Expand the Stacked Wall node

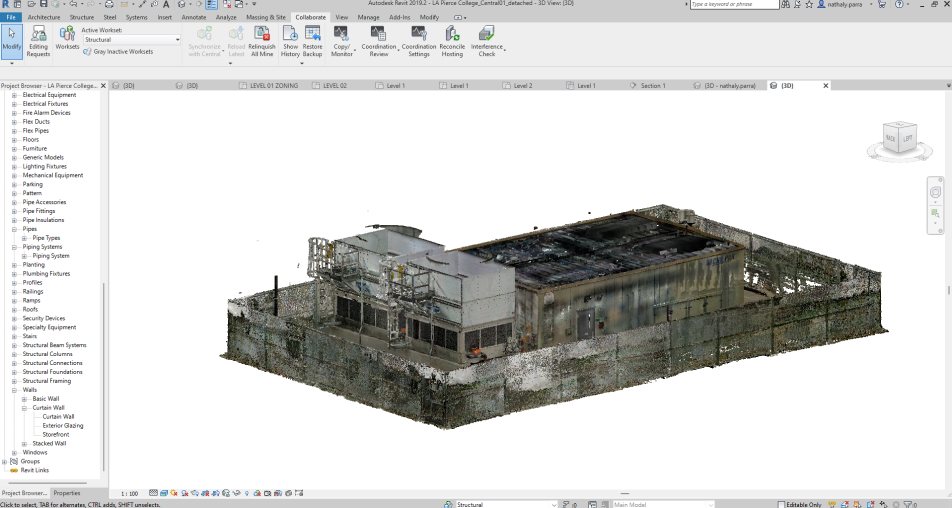(24, 443)
